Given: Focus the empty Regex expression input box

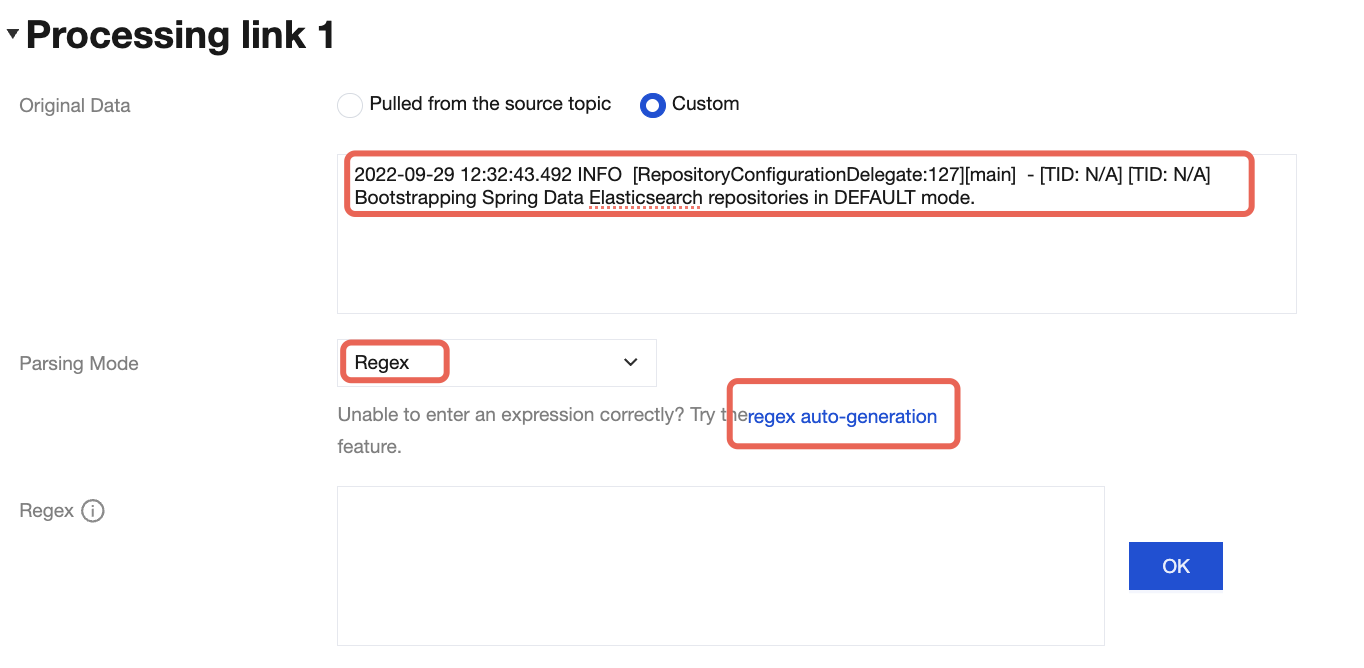Looking at the screenshot, I should 720,565.
